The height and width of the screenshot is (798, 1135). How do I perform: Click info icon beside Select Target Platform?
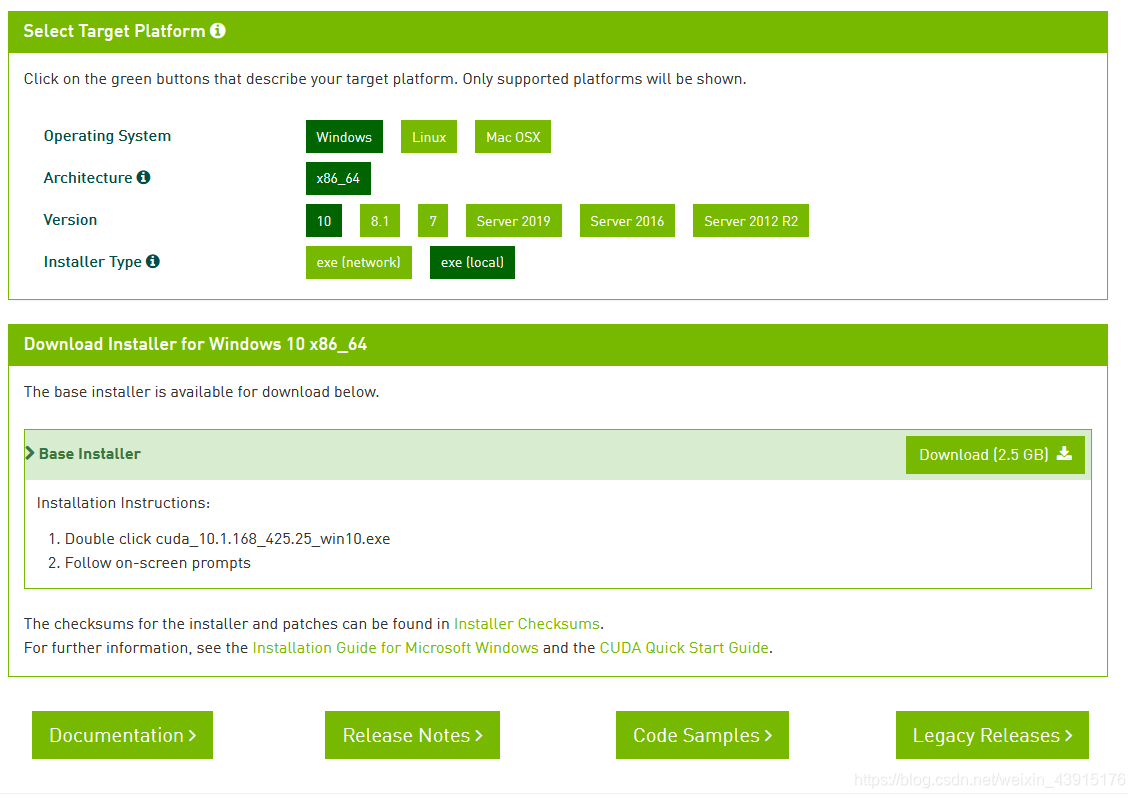pyautogui.click(x=218, y=30)
